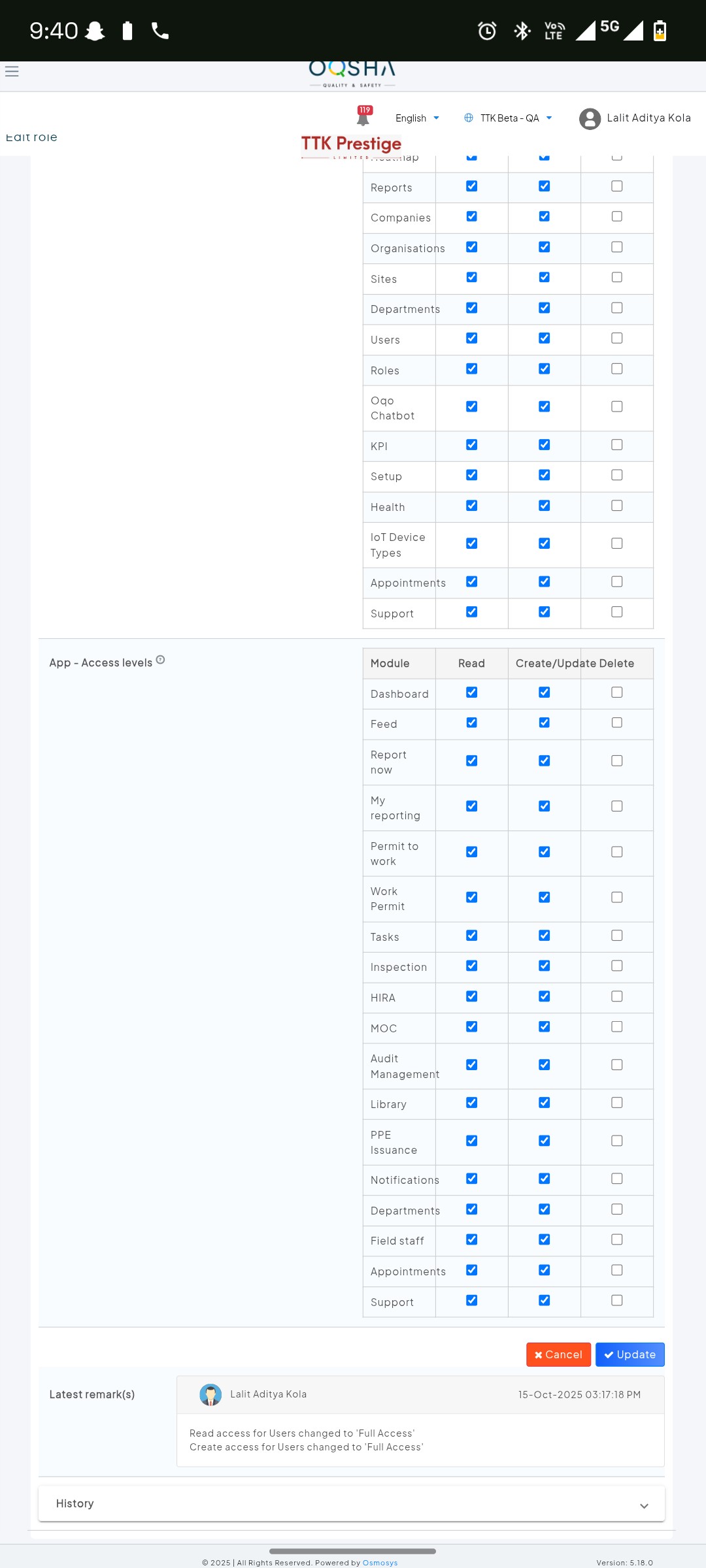Follow the Osmosys link in footer

point(380,1563)
